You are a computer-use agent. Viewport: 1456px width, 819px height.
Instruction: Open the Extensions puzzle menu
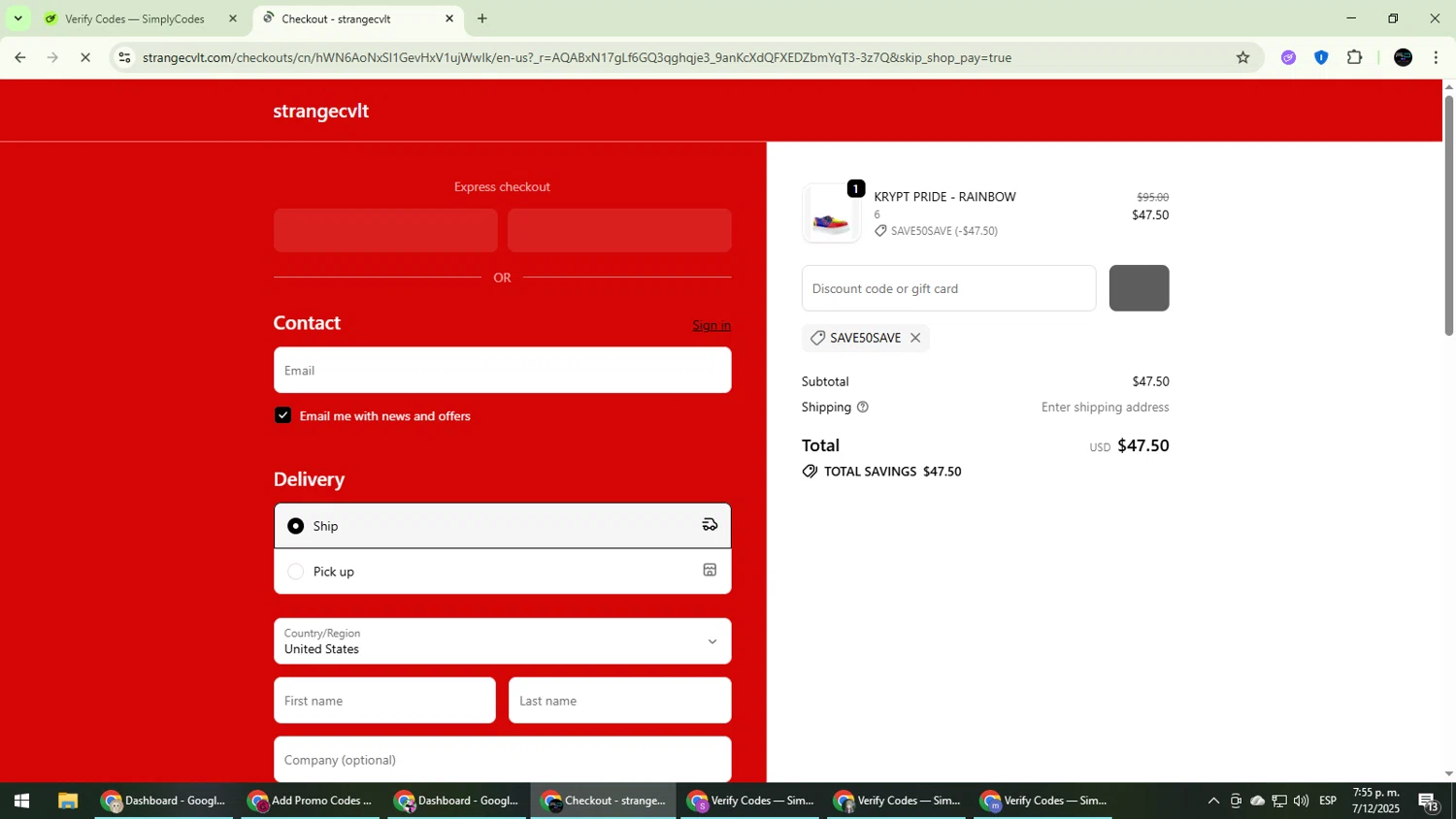point(1355,57)
